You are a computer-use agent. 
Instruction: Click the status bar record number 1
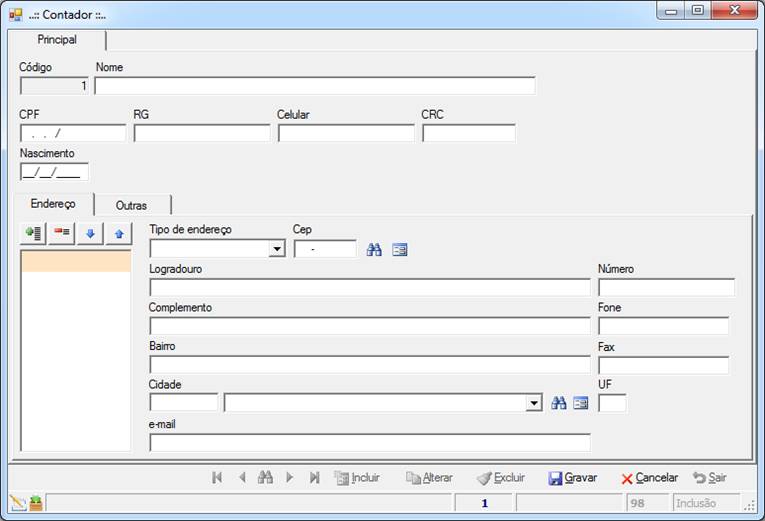(484, 503)
